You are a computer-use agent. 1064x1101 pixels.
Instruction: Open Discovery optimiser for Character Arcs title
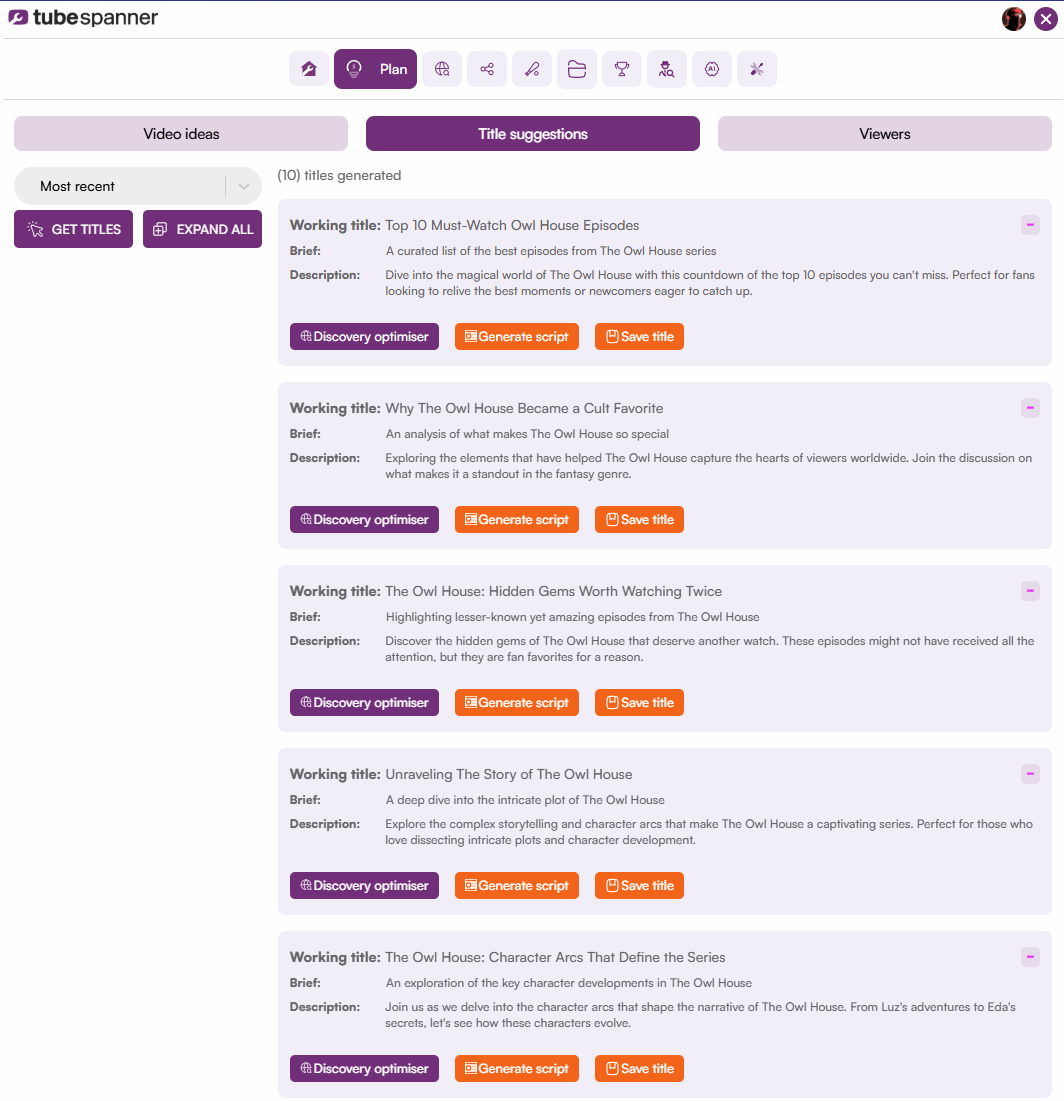(364, 1069)
